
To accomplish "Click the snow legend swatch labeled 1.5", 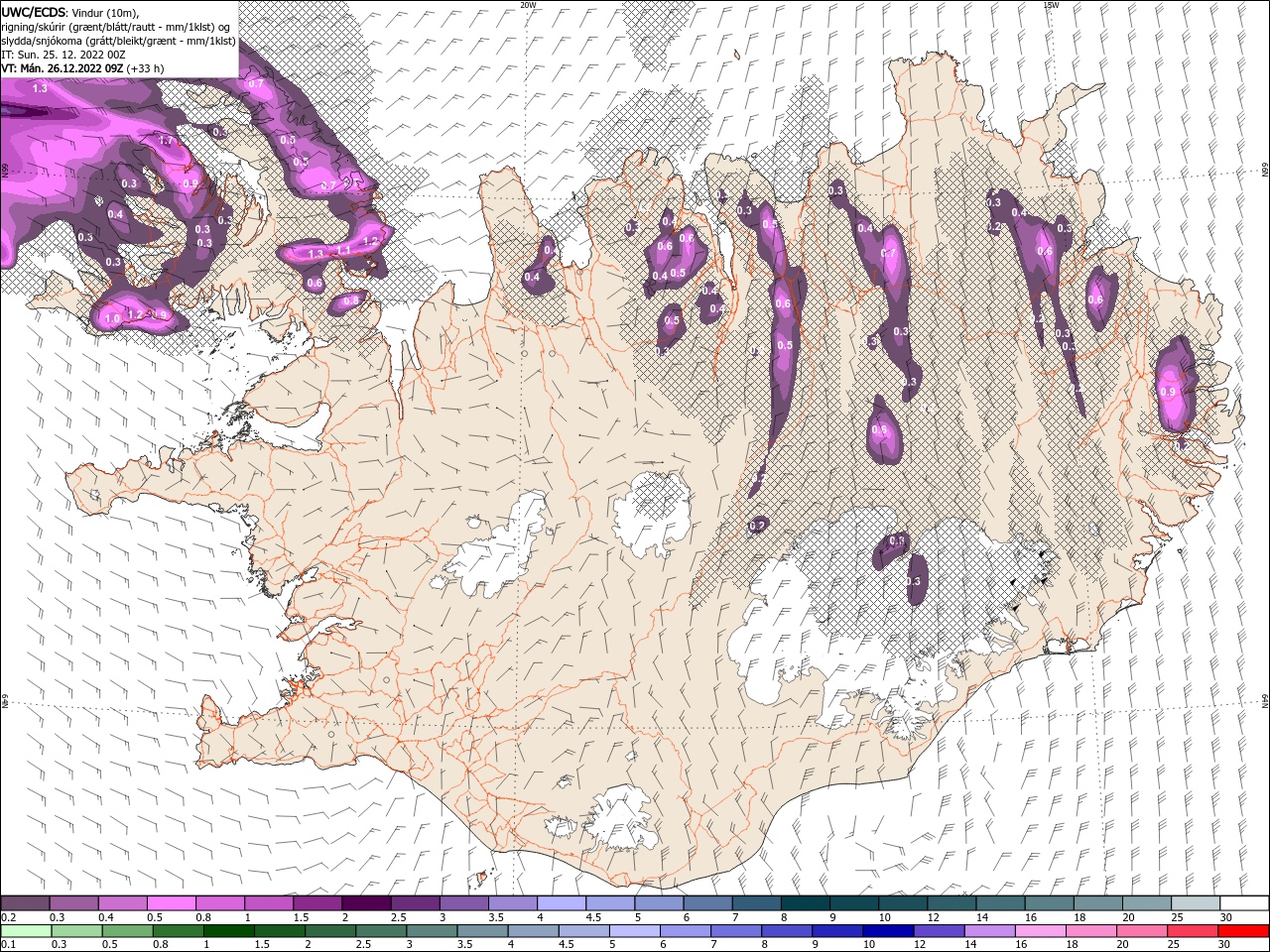I will [x=317, y=903].
